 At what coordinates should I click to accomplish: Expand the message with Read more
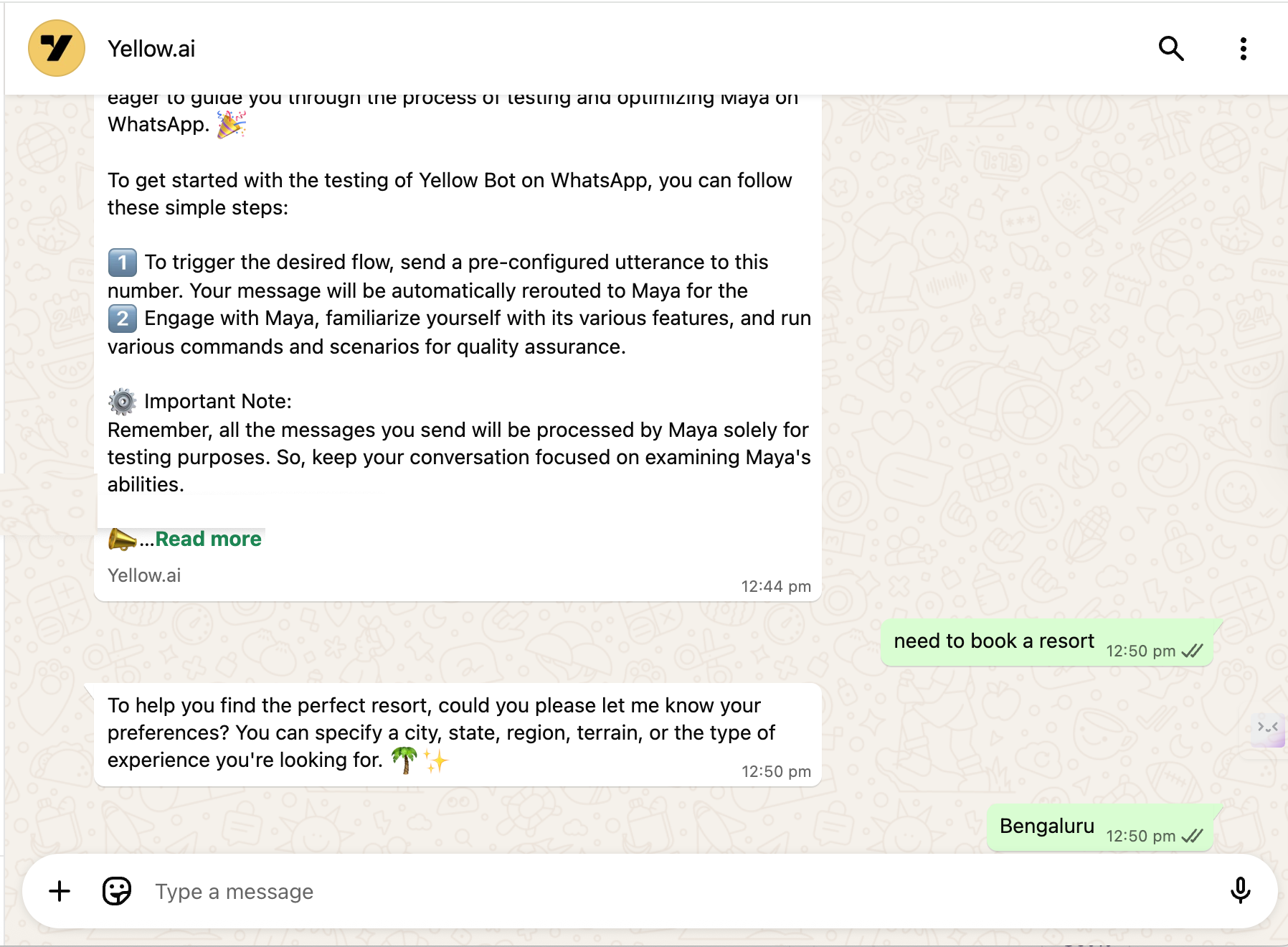[x=208, y=539]
